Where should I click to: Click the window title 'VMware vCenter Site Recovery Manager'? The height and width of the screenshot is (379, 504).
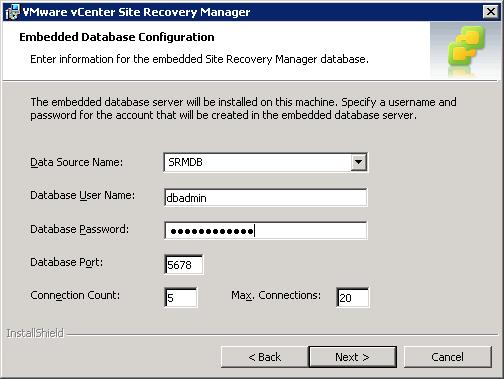136,12
